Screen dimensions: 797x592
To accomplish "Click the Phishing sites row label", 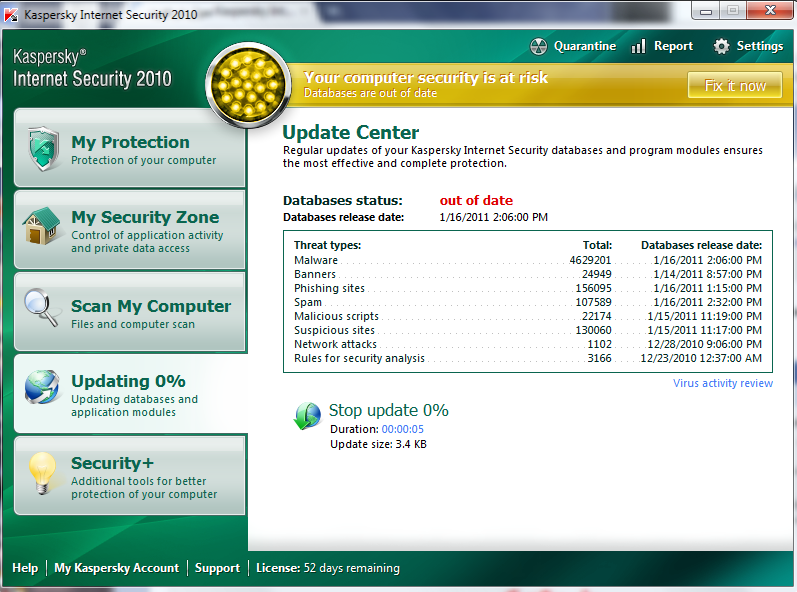I will click(x=329, y=289).
